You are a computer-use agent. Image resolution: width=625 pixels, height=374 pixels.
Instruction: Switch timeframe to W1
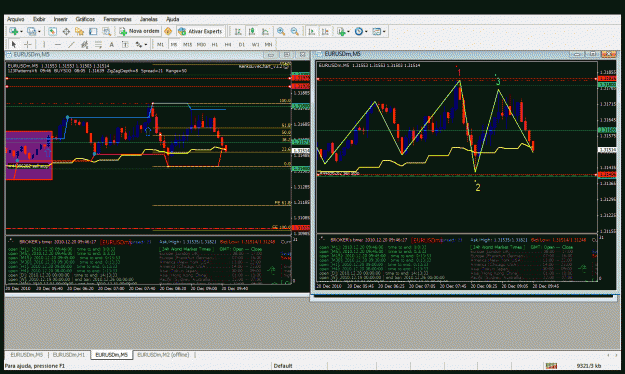256,45
